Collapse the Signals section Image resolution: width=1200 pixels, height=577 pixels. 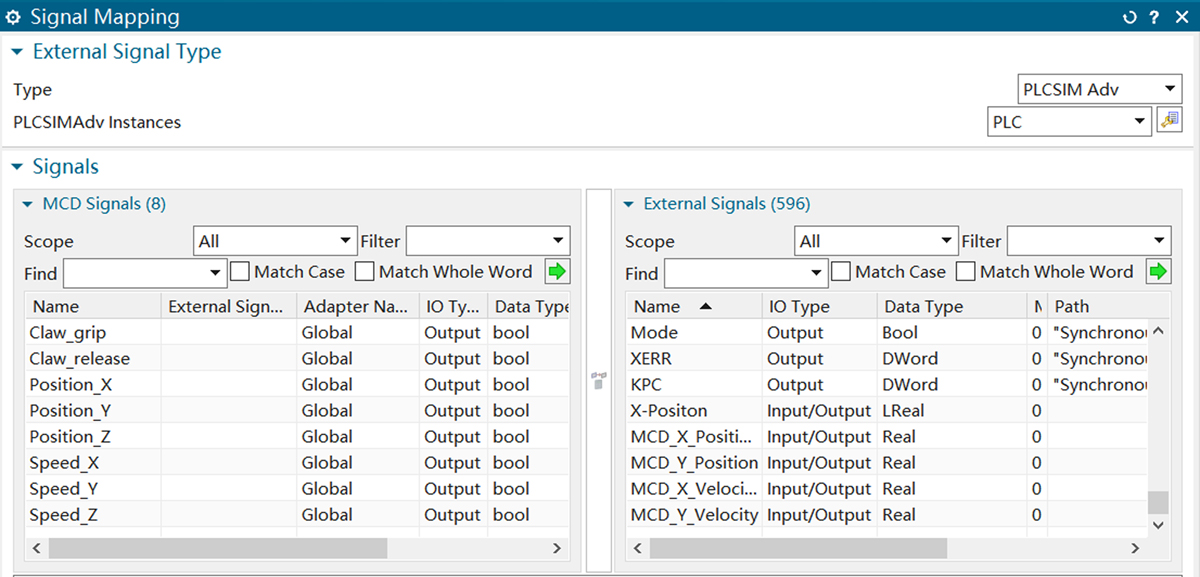[17, 167]
